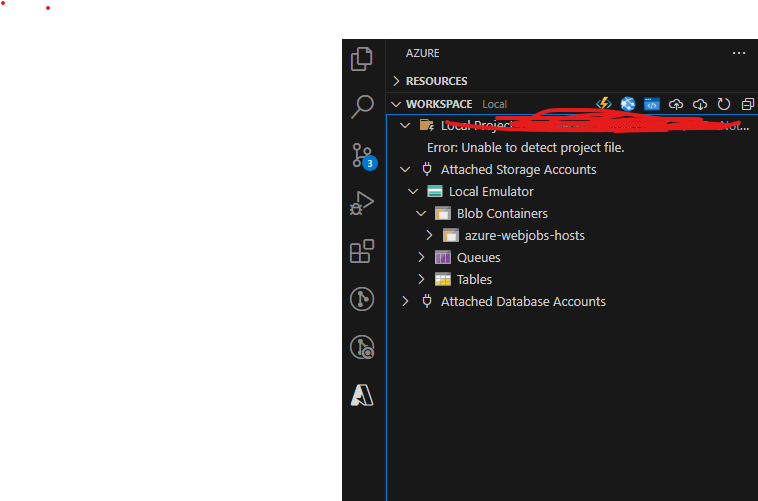
Task: Select the 'Attached Database Accounts' label
Action: click(523, 301)
